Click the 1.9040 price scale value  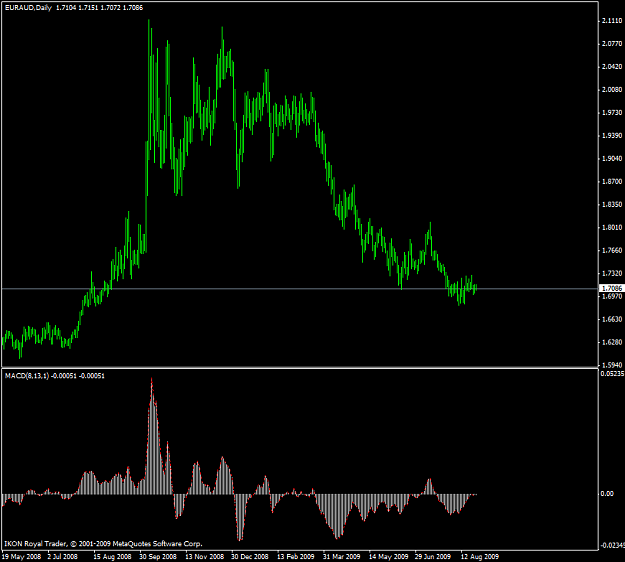coord(612,159)
